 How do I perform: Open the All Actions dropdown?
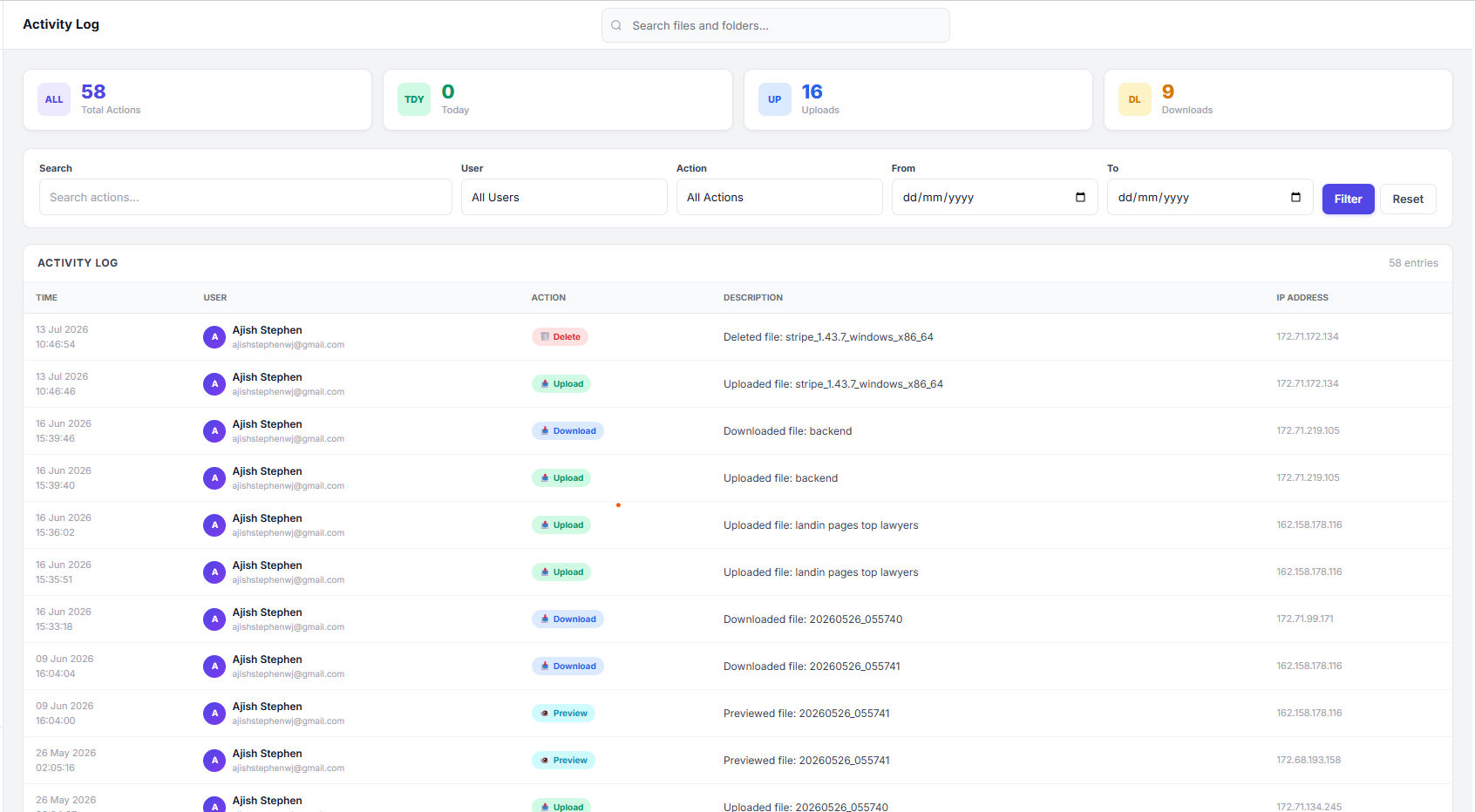[x=779, y=197]
